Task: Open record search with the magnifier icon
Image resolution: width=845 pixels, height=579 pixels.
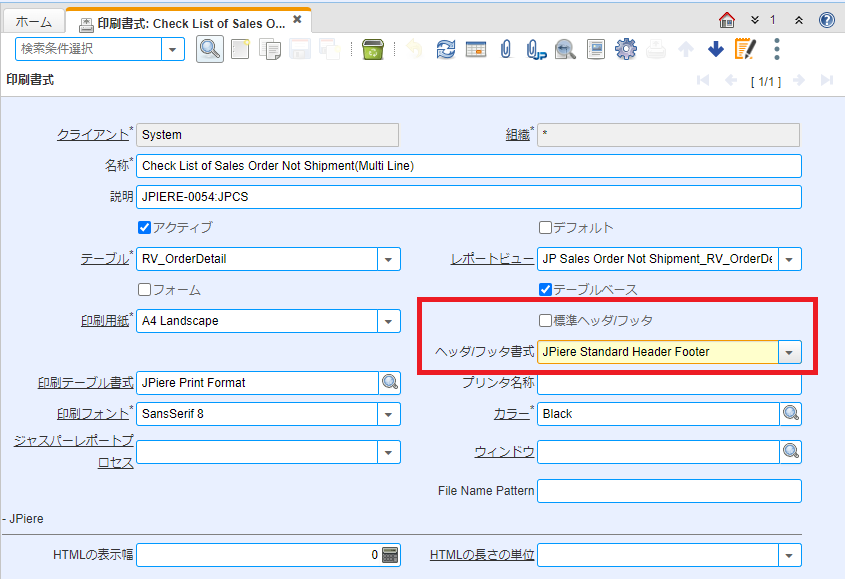Action: [210, 48]
